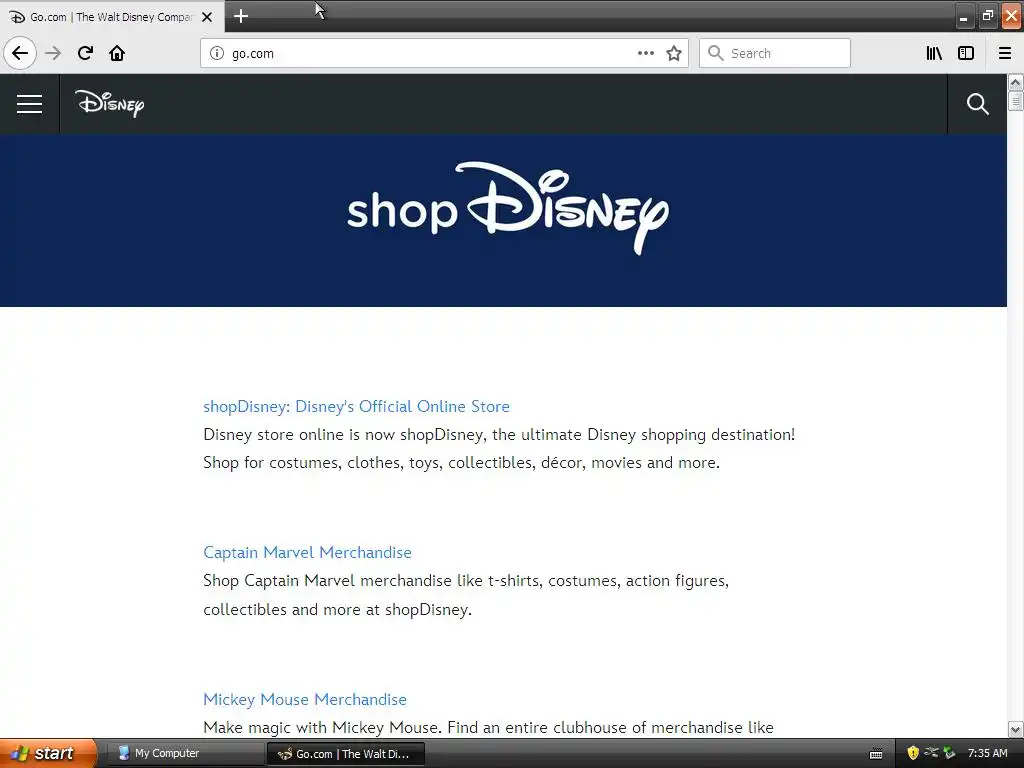Viewport: 1024px width, 768px height.
Task: Click text 'collectibles and more at shopDisney.'
Action: (337, 609)
